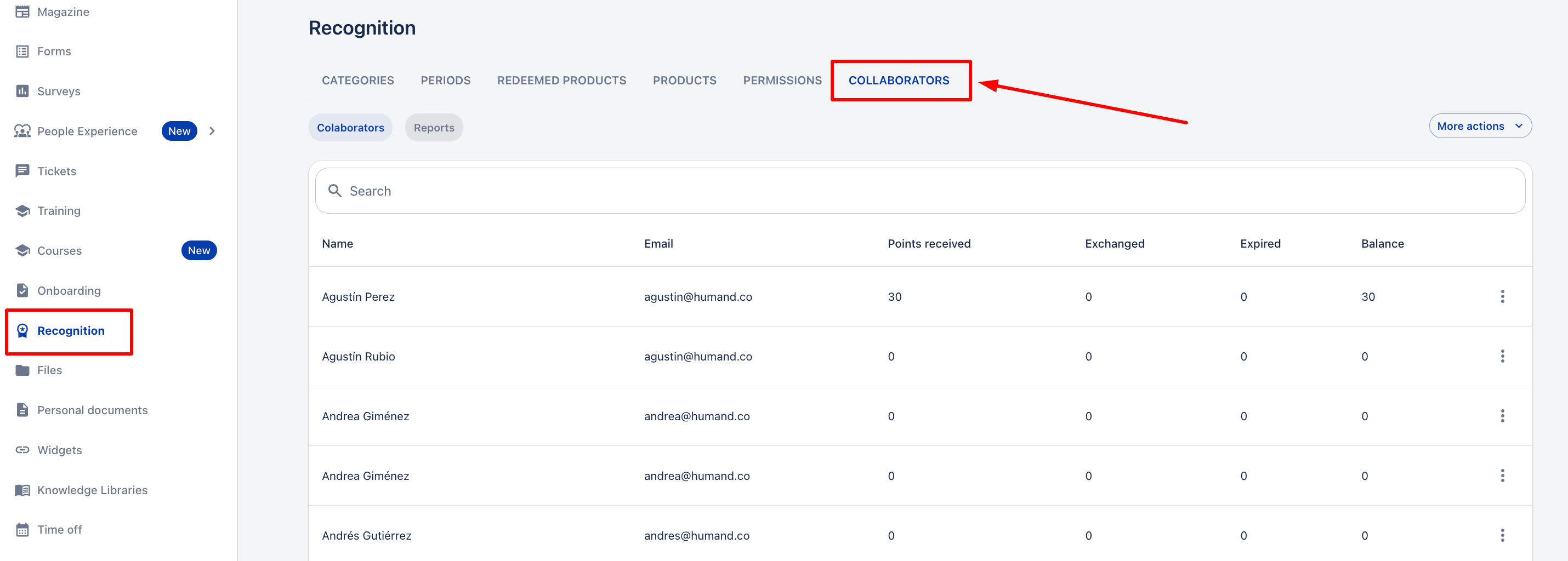Click the Files folder icon
Screen dimensions: 1568x561
point(22,370)
